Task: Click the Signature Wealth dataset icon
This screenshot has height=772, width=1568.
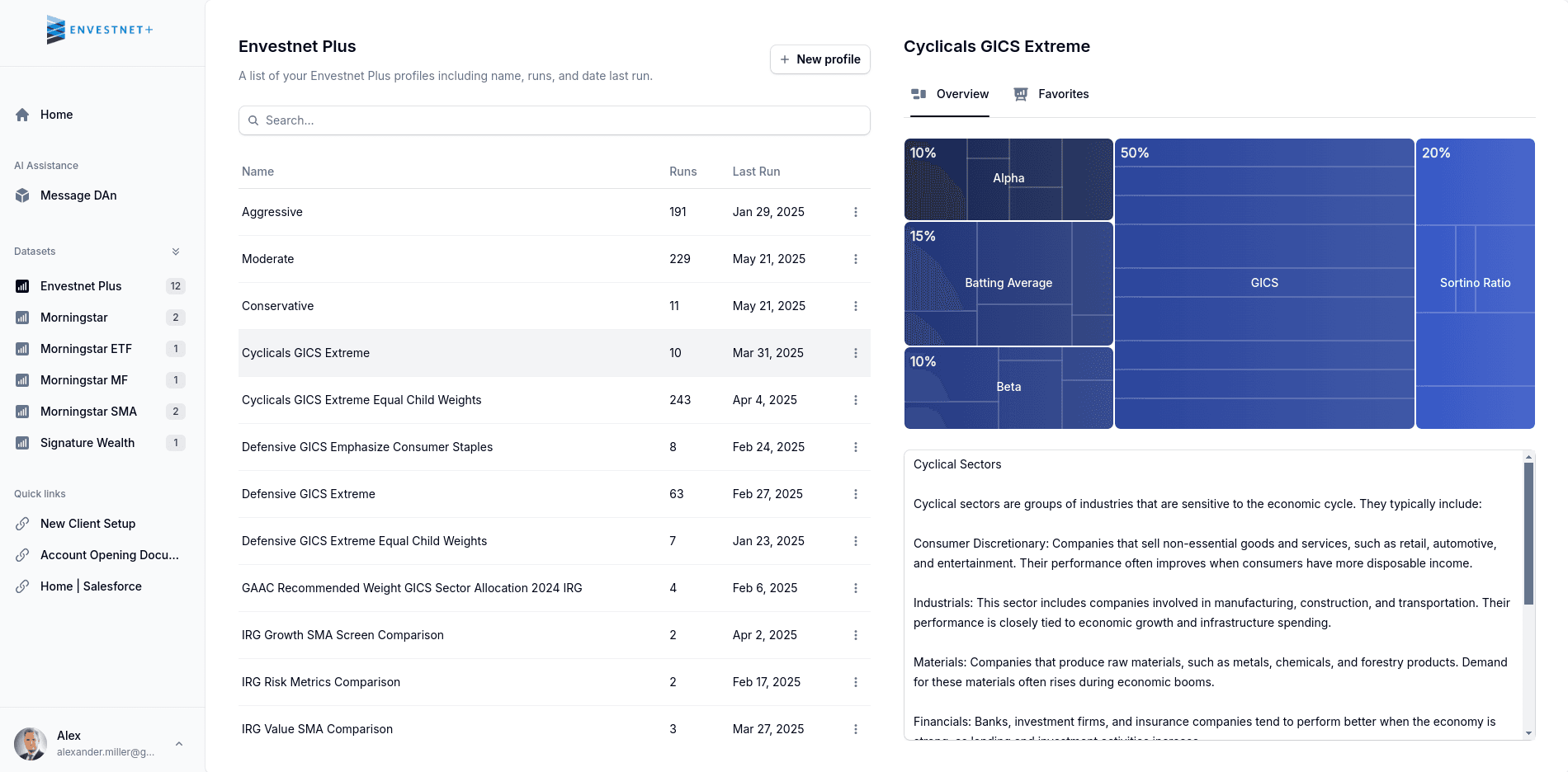Action: click(x=22, y=443)
